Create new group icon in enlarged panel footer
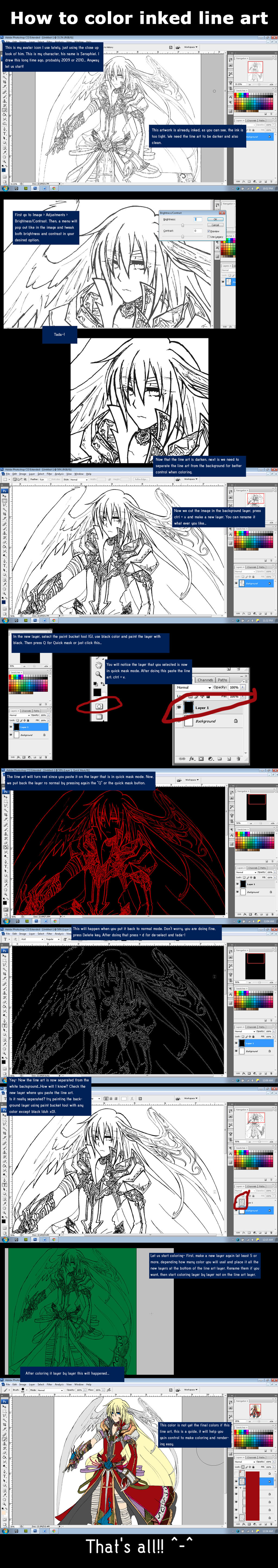278x1568 pixels. coord(219,759)
